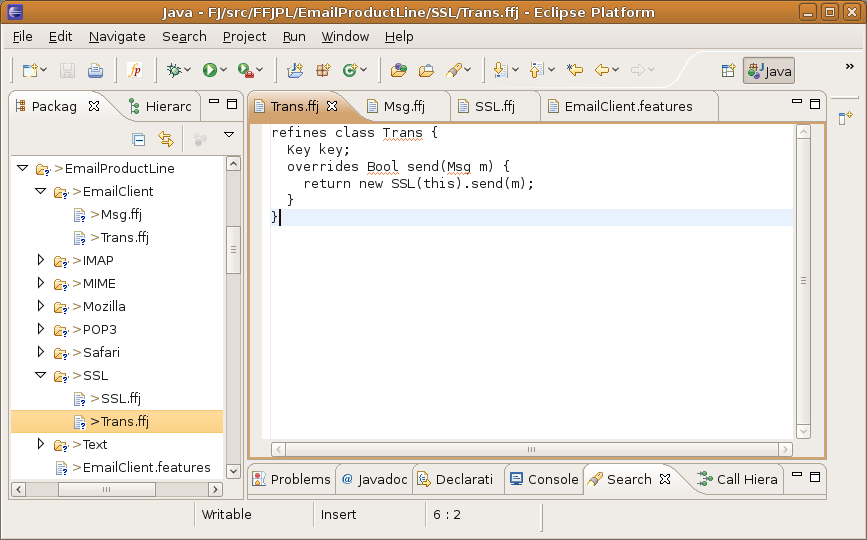Select the Java perspective button
Screen dimensions: 867x540
pos(768,71)
